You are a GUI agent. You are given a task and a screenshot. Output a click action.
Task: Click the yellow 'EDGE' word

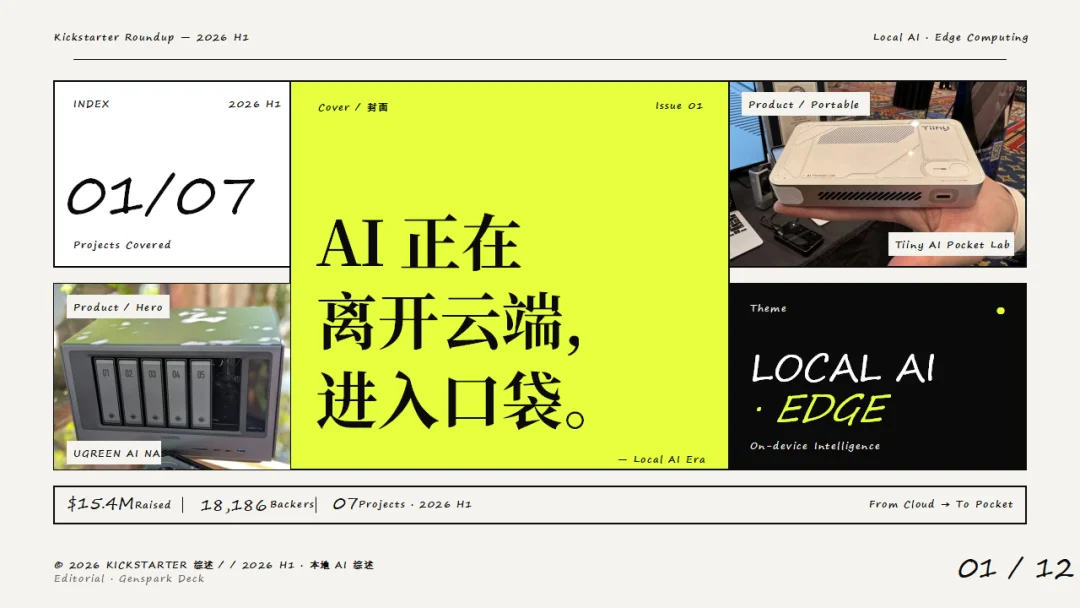833,409
